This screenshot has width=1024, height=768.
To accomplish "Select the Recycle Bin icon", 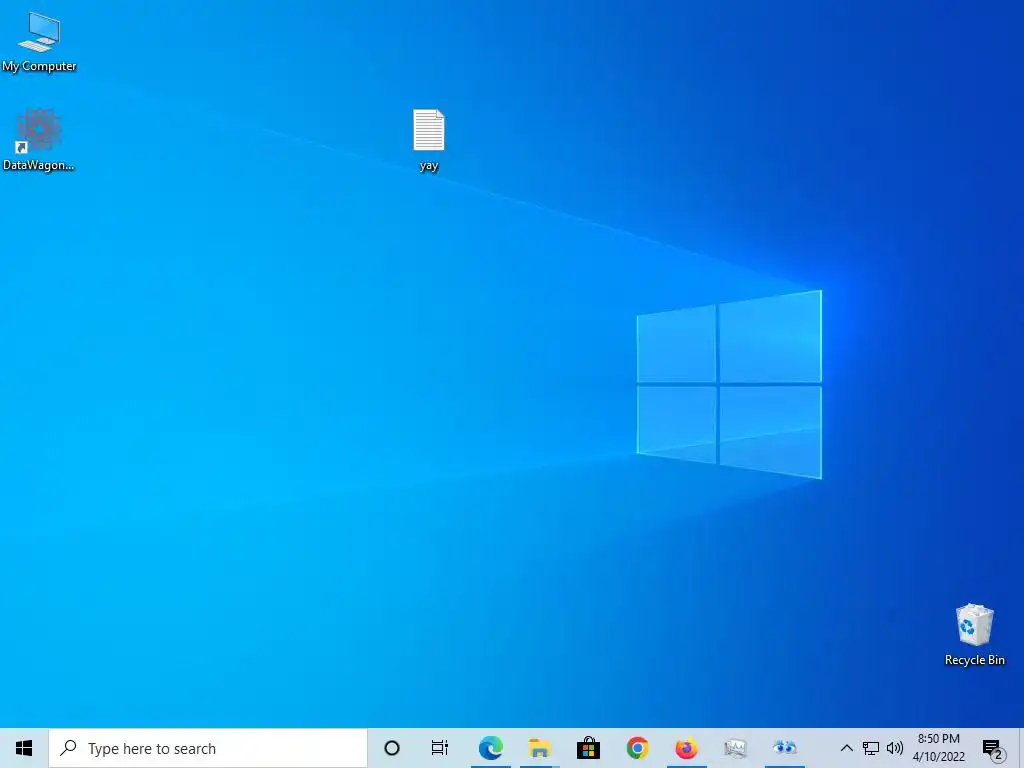I will tap(974, 635).
